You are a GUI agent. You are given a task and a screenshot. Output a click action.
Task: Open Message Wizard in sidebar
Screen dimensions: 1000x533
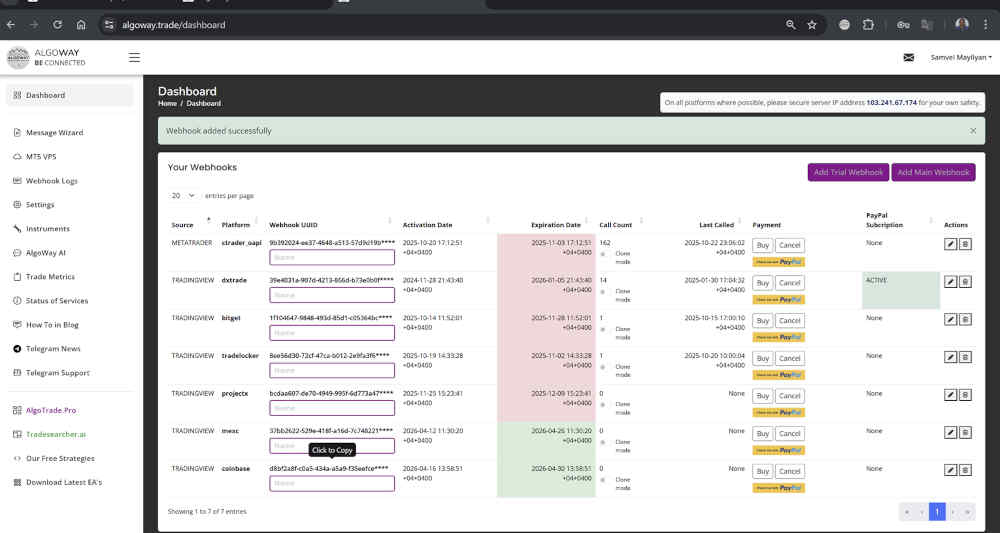click(x=48, y=133)
